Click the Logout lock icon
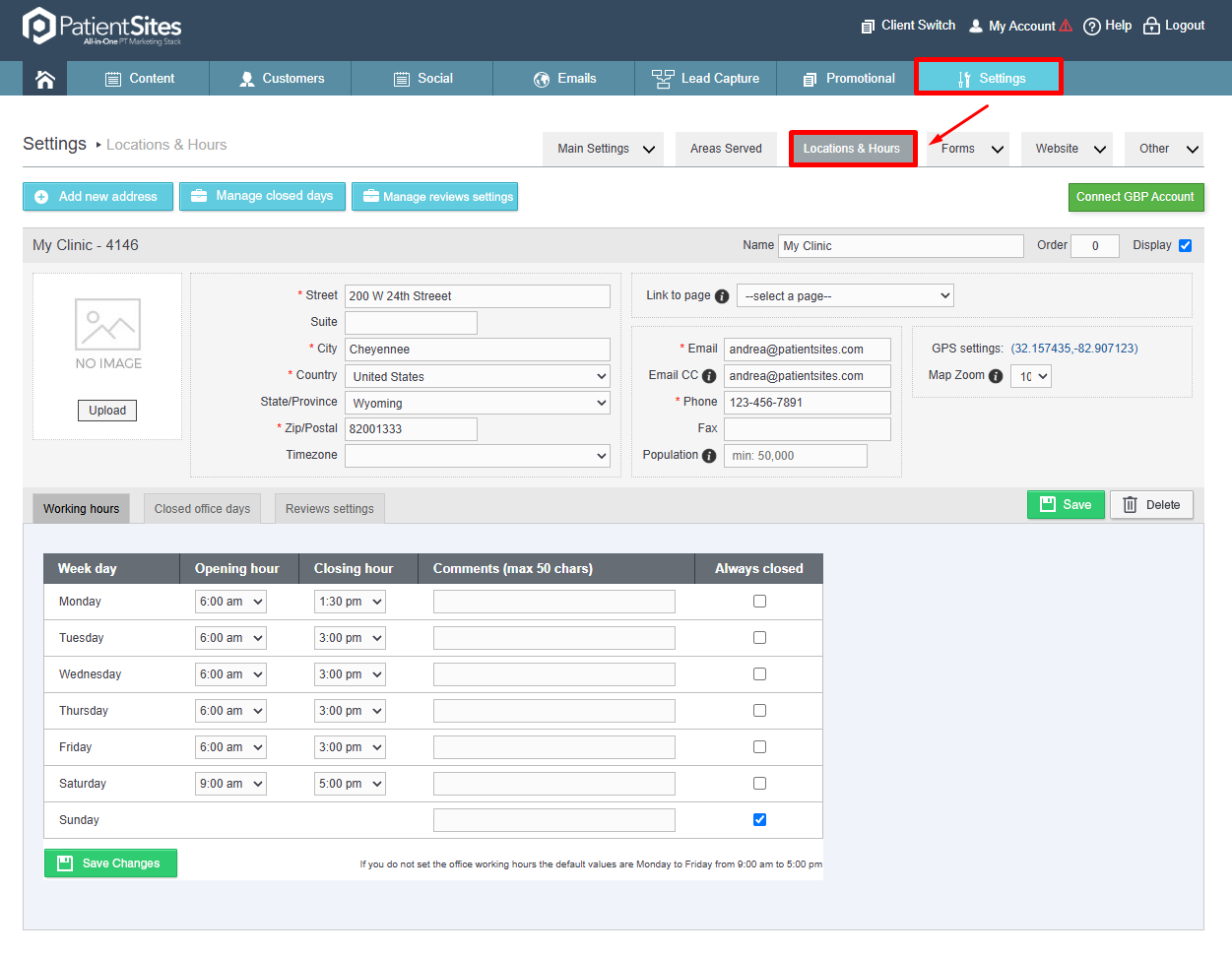This screenshot has width=1232, height=958. click(1151, 26)
